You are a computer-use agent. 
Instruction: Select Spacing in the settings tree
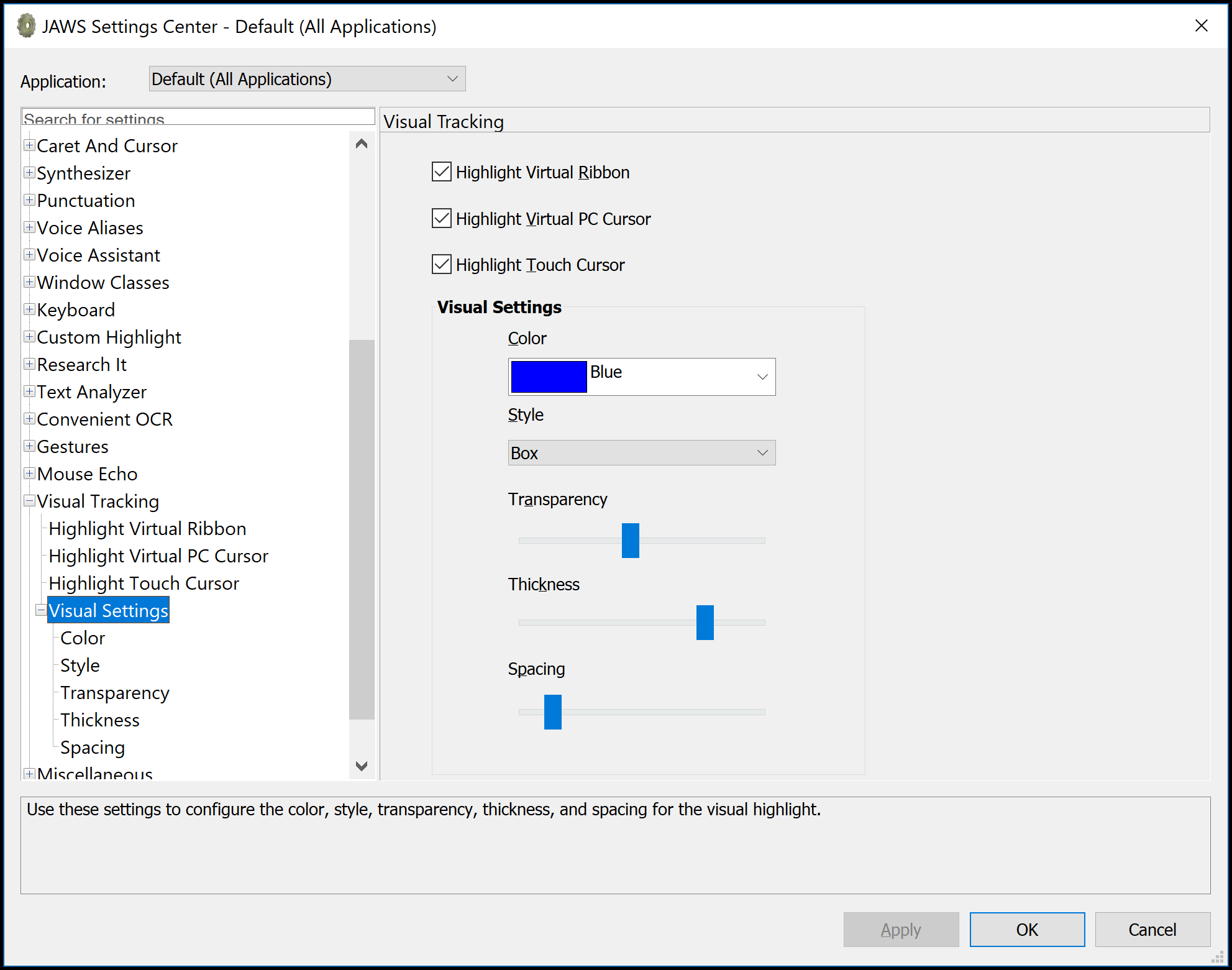point(93,748)
